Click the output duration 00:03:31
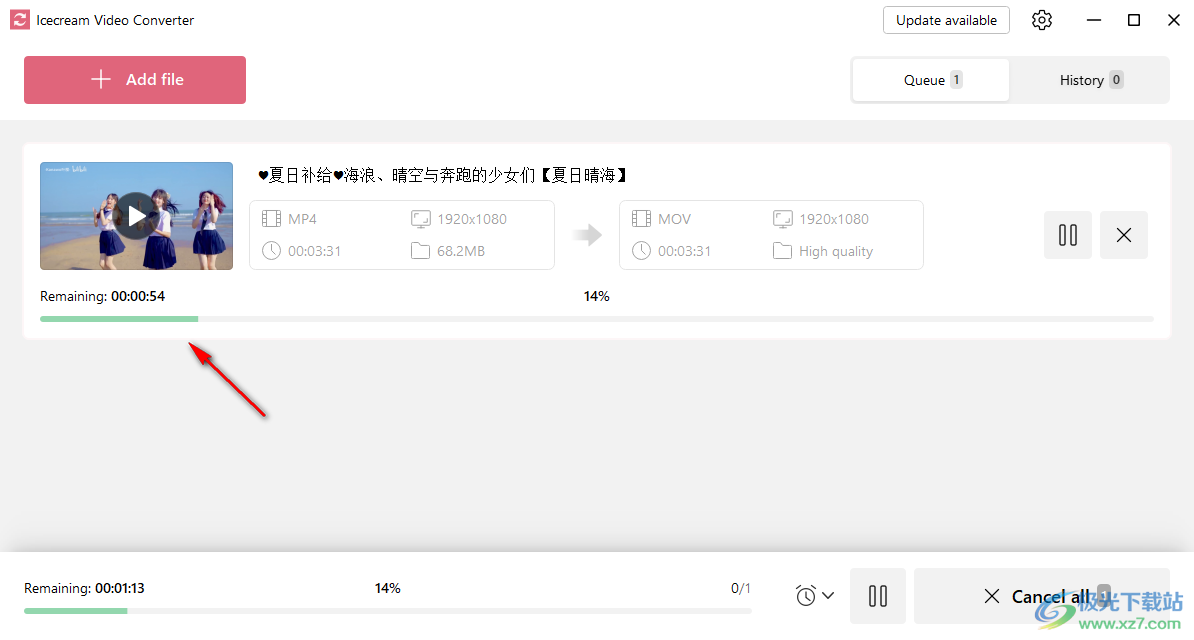Viewport: 1194px width, 640px height. (684, 251)
